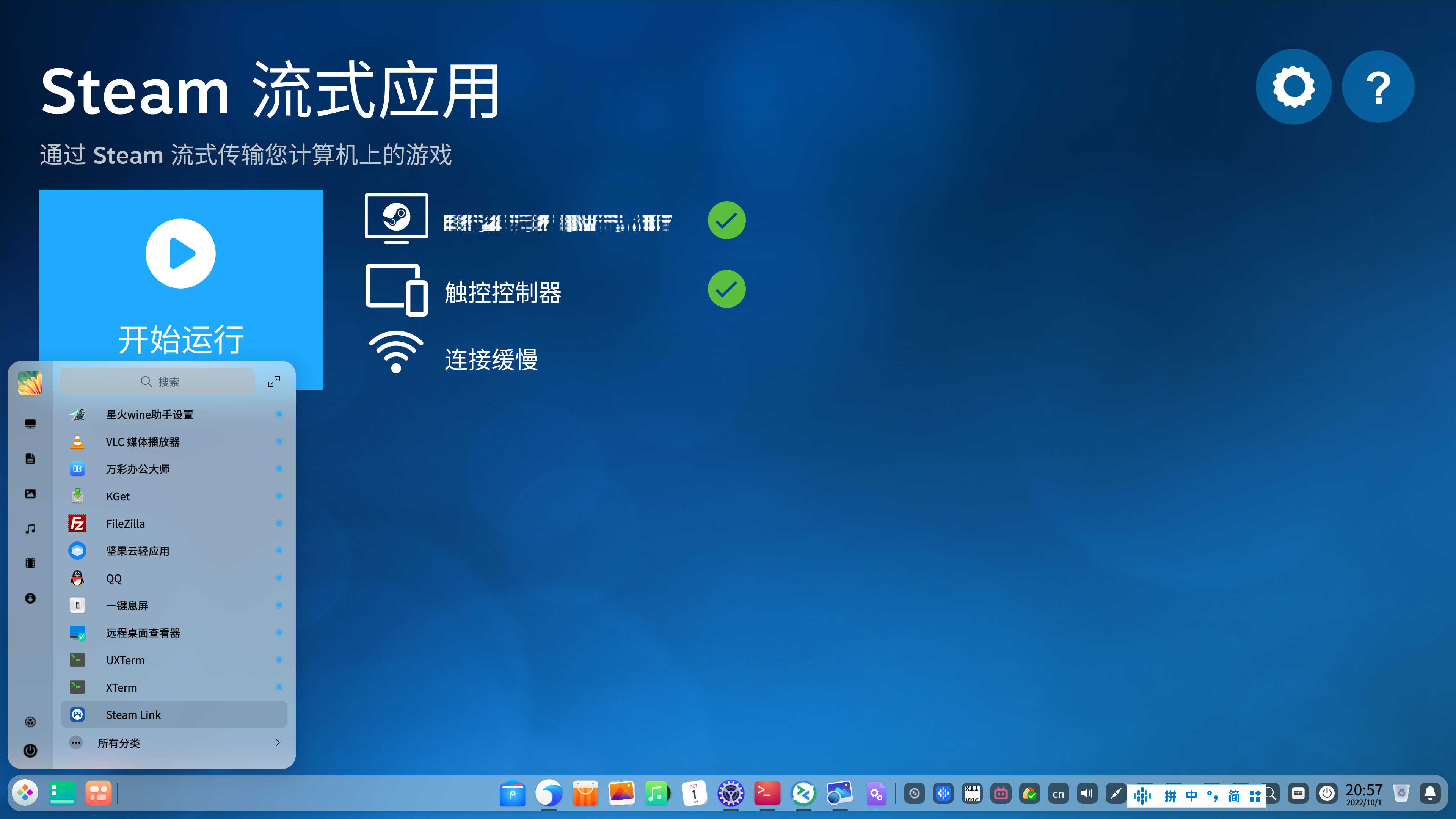This screenshot has width=1456, height=819.
Task: Click the blue dot next to QQ
Action: [x=279, y=577]
